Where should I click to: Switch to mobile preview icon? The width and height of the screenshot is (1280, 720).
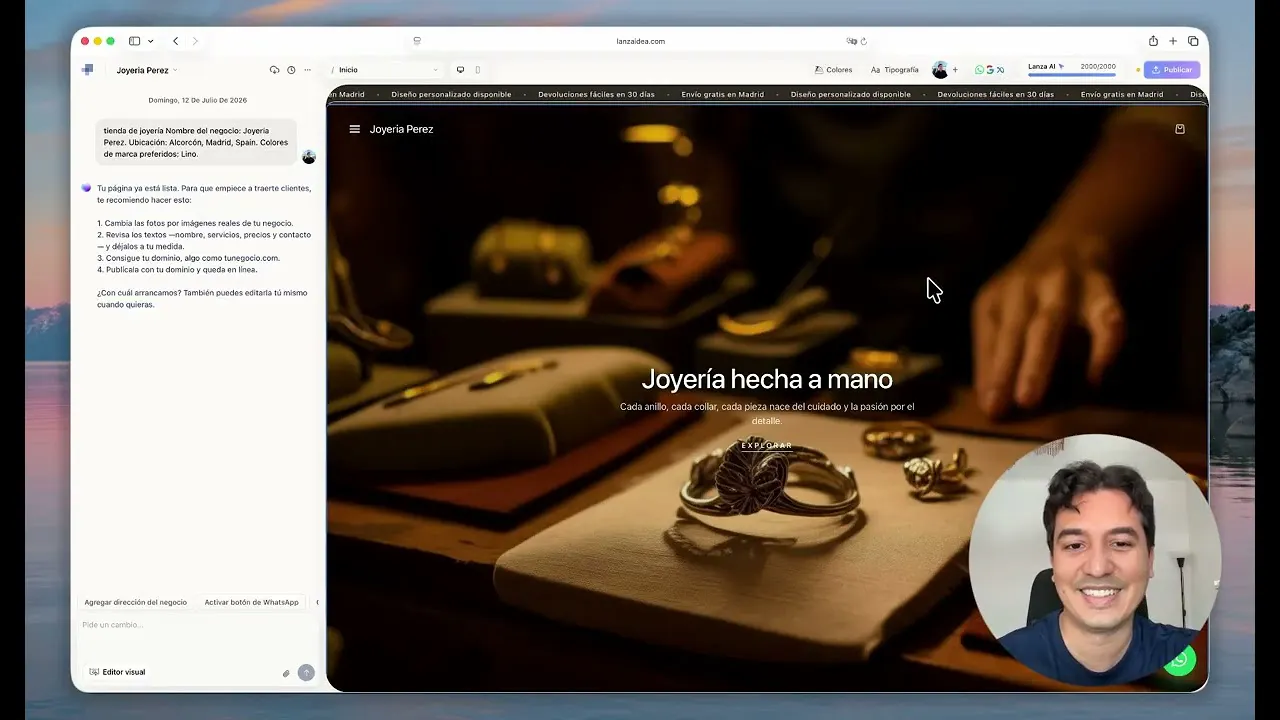click(478, 70)
